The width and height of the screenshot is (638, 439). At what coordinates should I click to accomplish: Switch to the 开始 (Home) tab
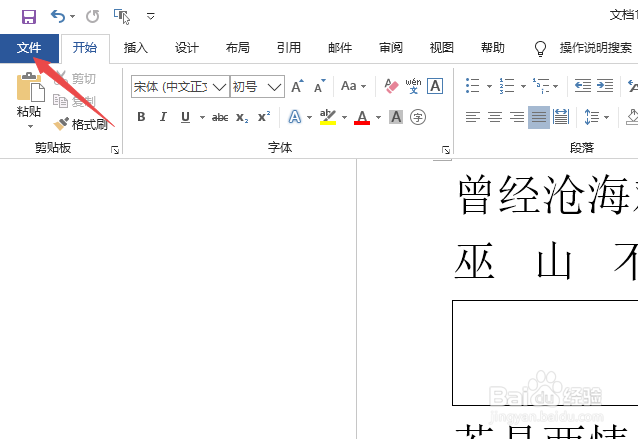pyautogui.click(x=85, y=48)
